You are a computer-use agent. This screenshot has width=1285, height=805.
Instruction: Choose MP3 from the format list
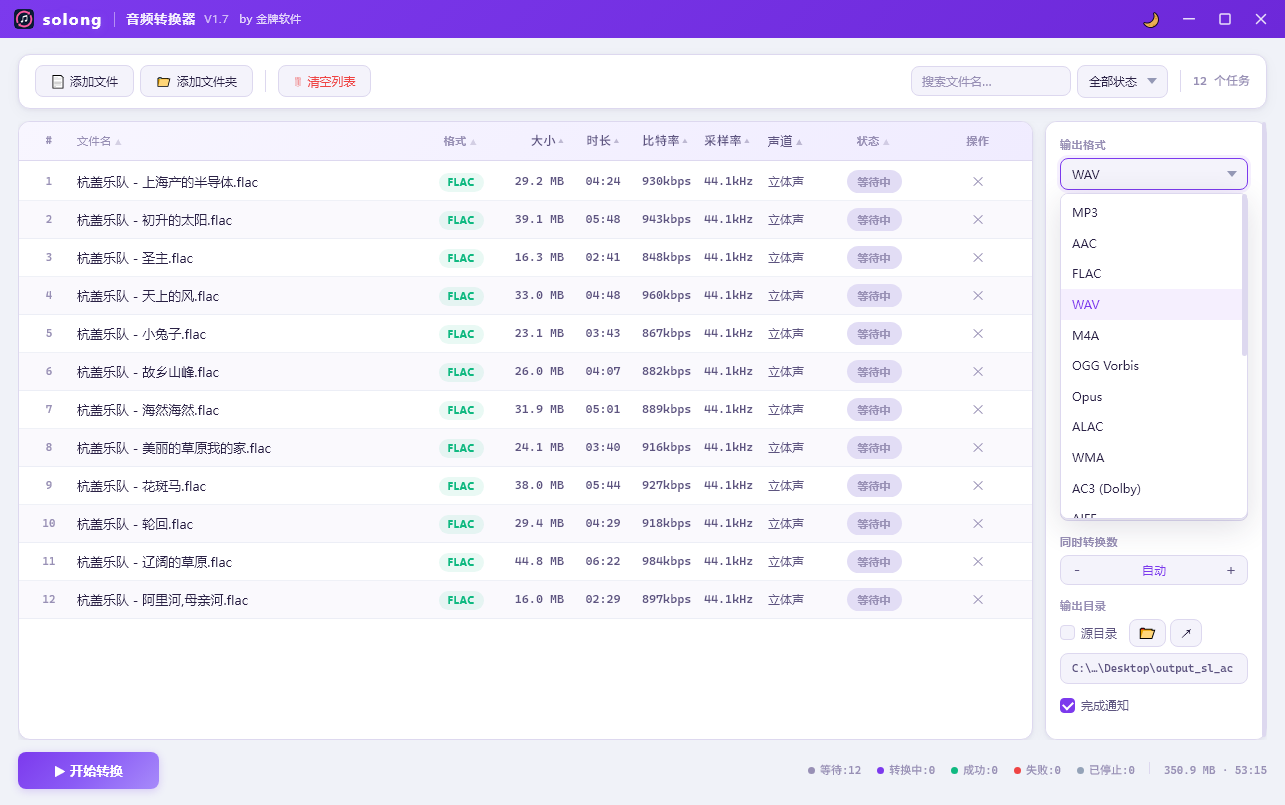[x=1085, y=212]
